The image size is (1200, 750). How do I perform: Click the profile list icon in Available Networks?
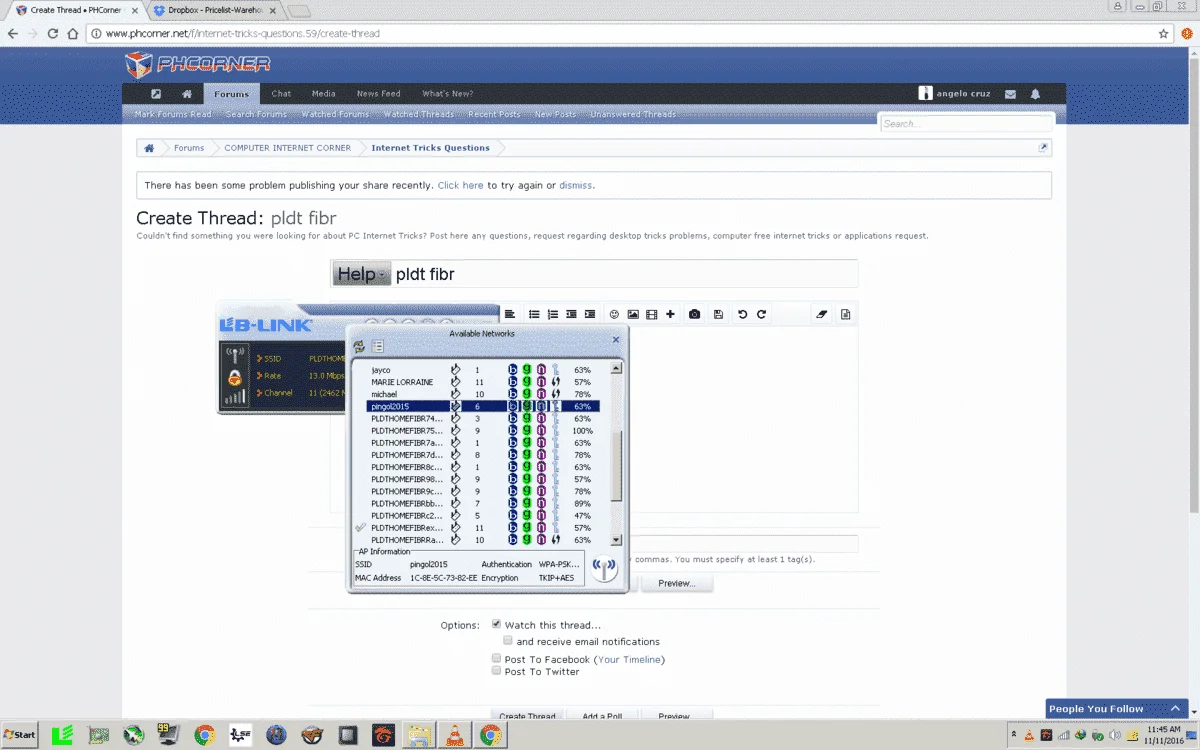pos(378,347)
